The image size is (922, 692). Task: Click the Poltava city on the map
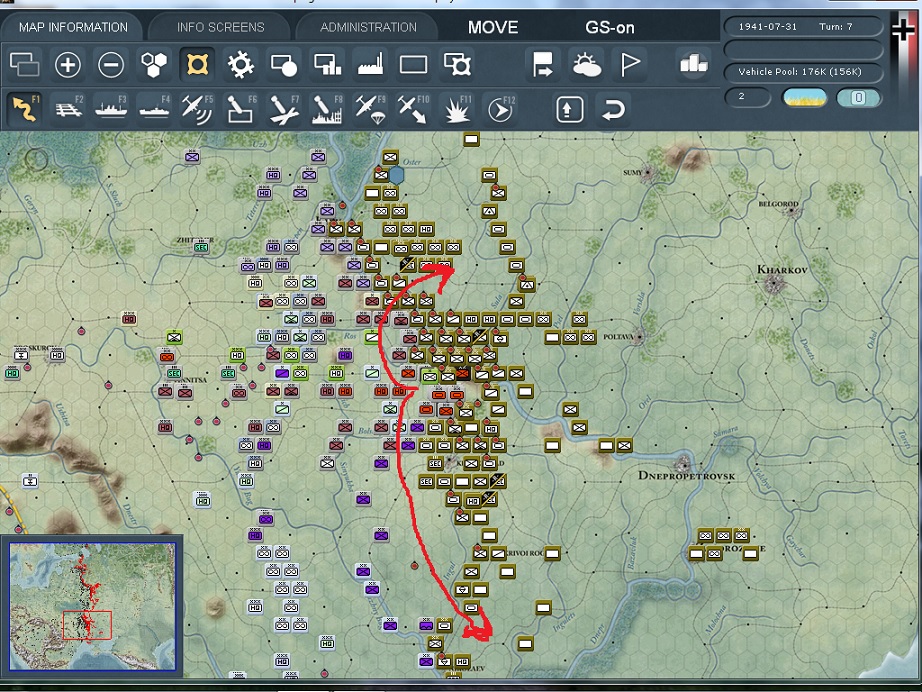coord(640,337)
